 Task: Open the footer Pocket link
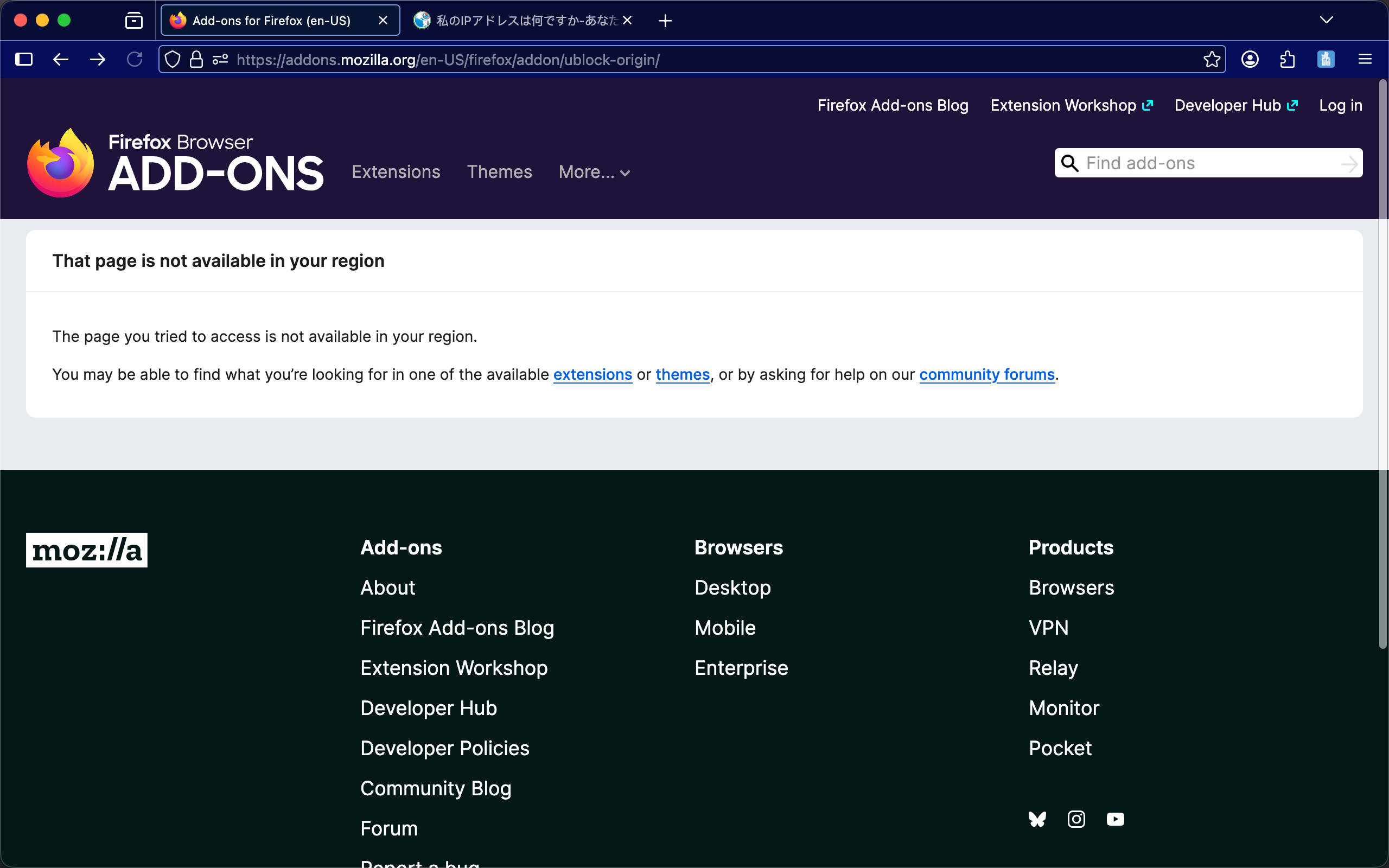click(x=1060, y=749)
